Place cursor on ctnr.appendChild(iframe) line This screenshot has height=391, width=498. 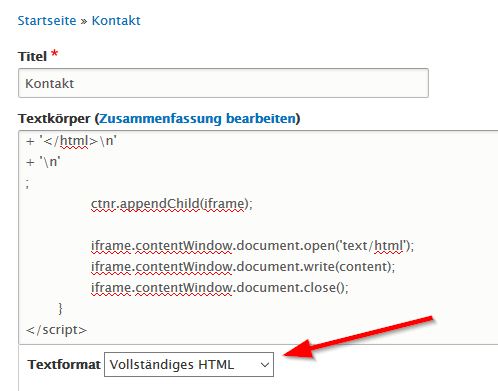172,204
